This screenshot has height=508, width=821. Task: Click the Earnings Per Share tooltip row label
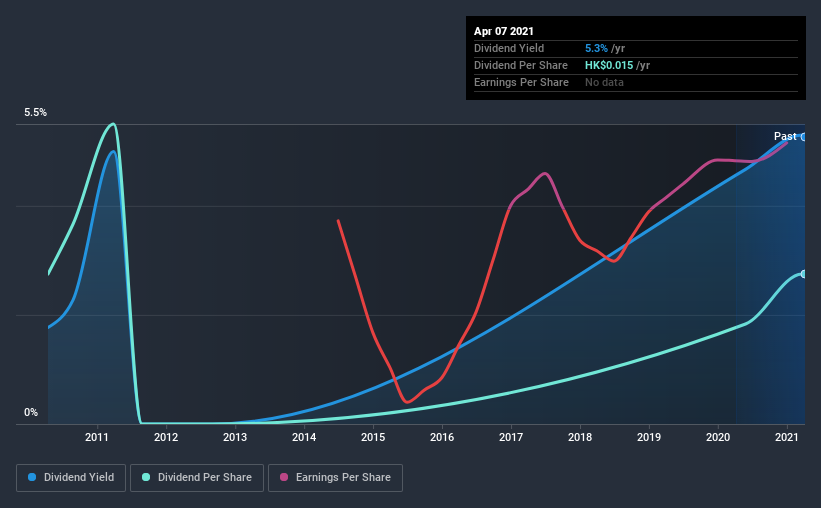521,82
